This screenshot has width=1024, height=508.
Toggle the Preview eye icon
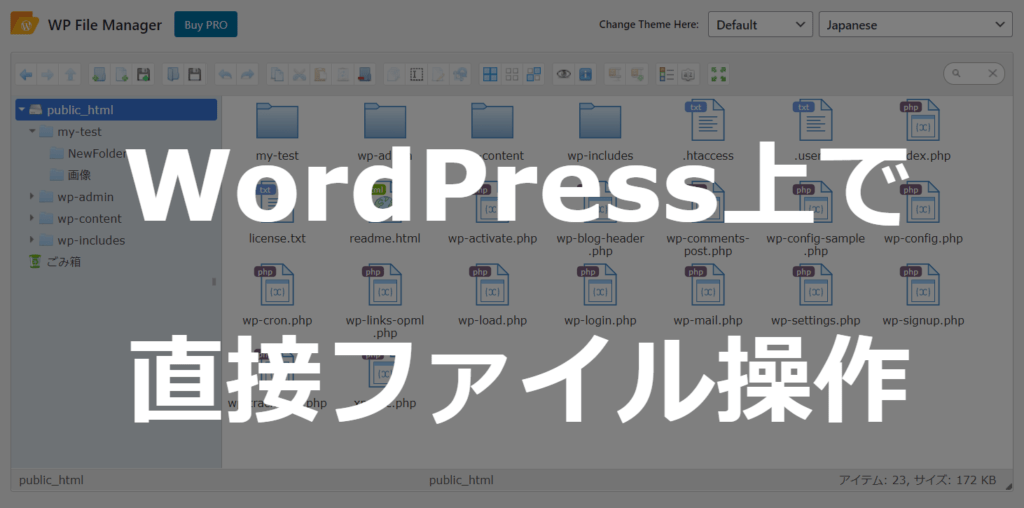coord(564,74)
